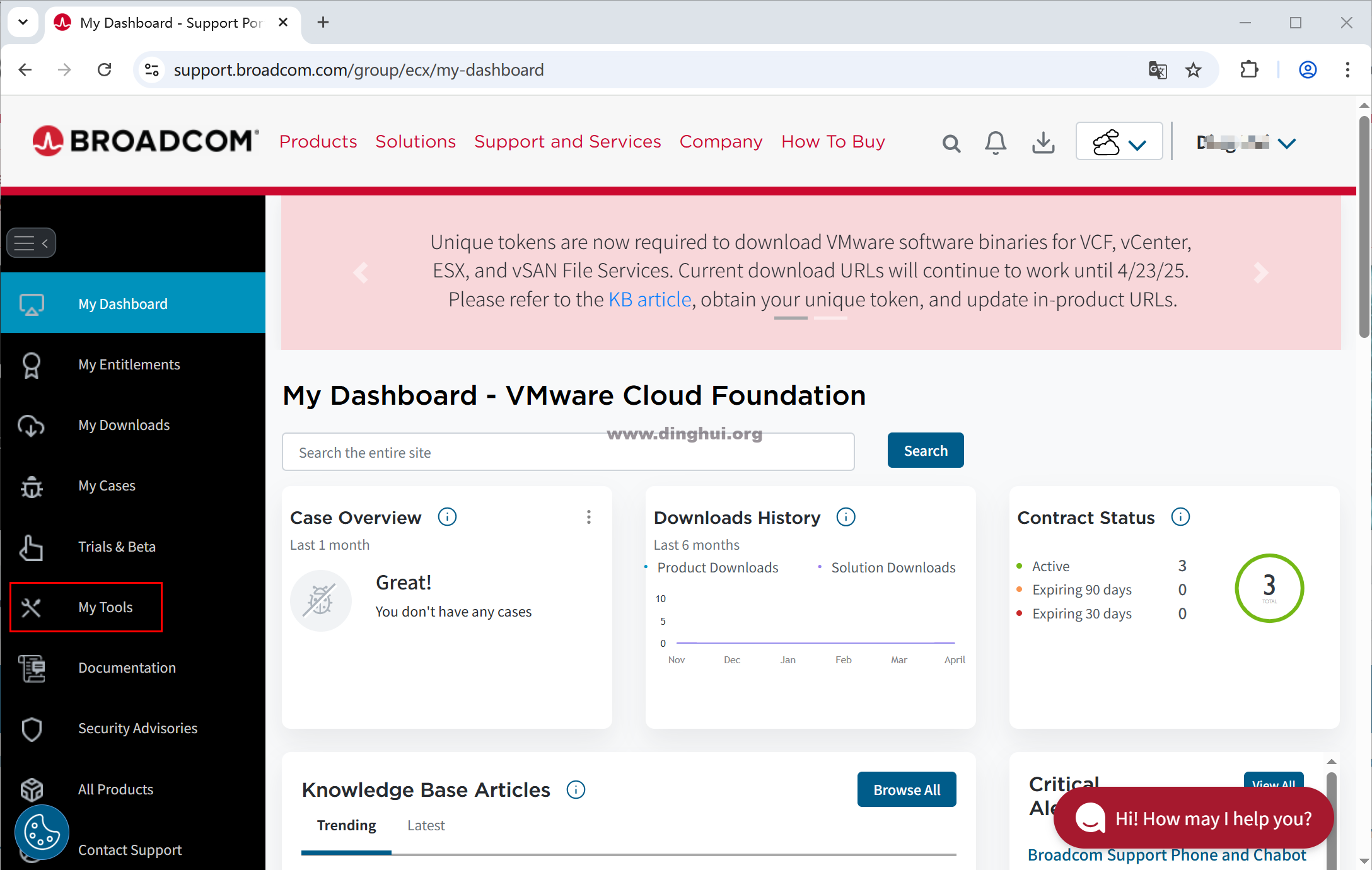The height and width of the screenshot is (870, 1372).
Task: Open cookie preferences icon
Action: pos(42,832)
